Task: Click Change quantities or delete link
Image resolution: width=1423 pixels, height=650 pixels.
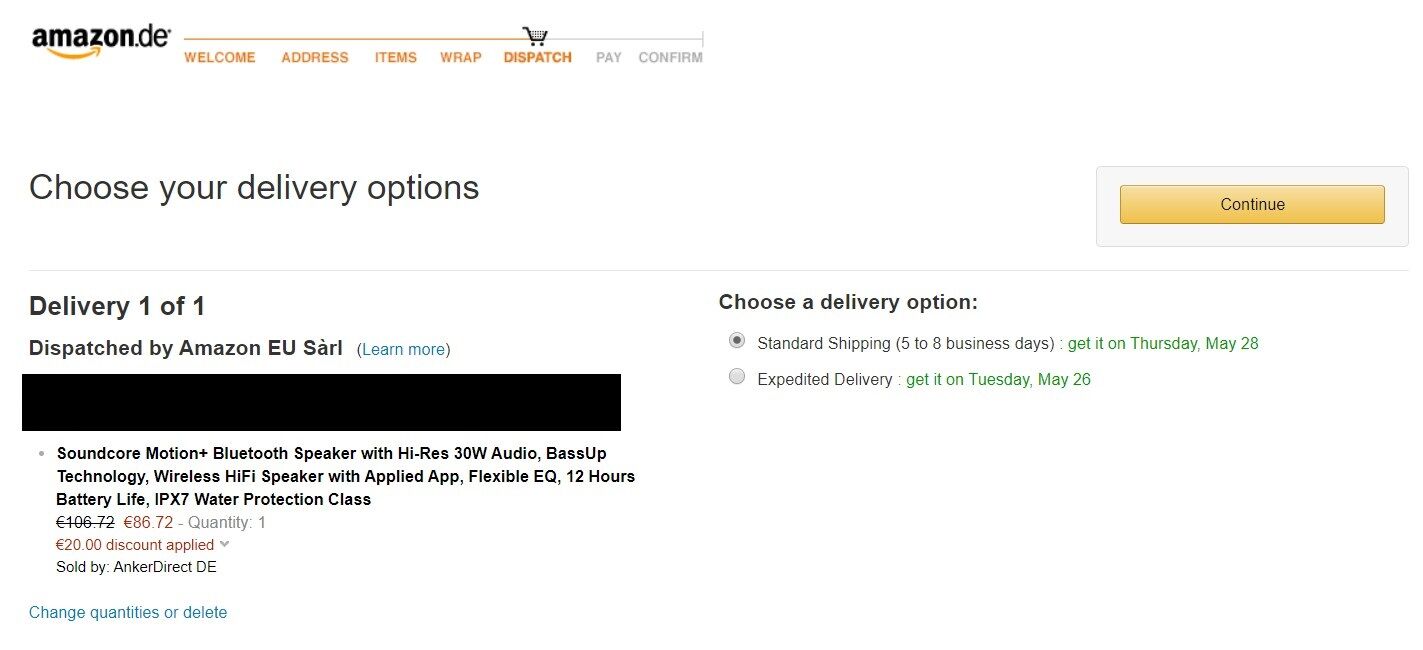Action: coord(128,612)
